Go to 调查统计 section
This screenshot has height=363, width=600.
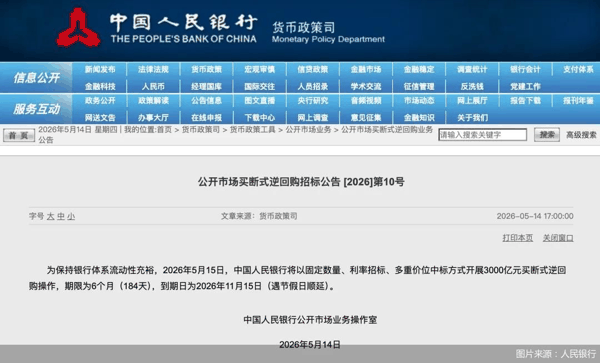pos(472,69)
